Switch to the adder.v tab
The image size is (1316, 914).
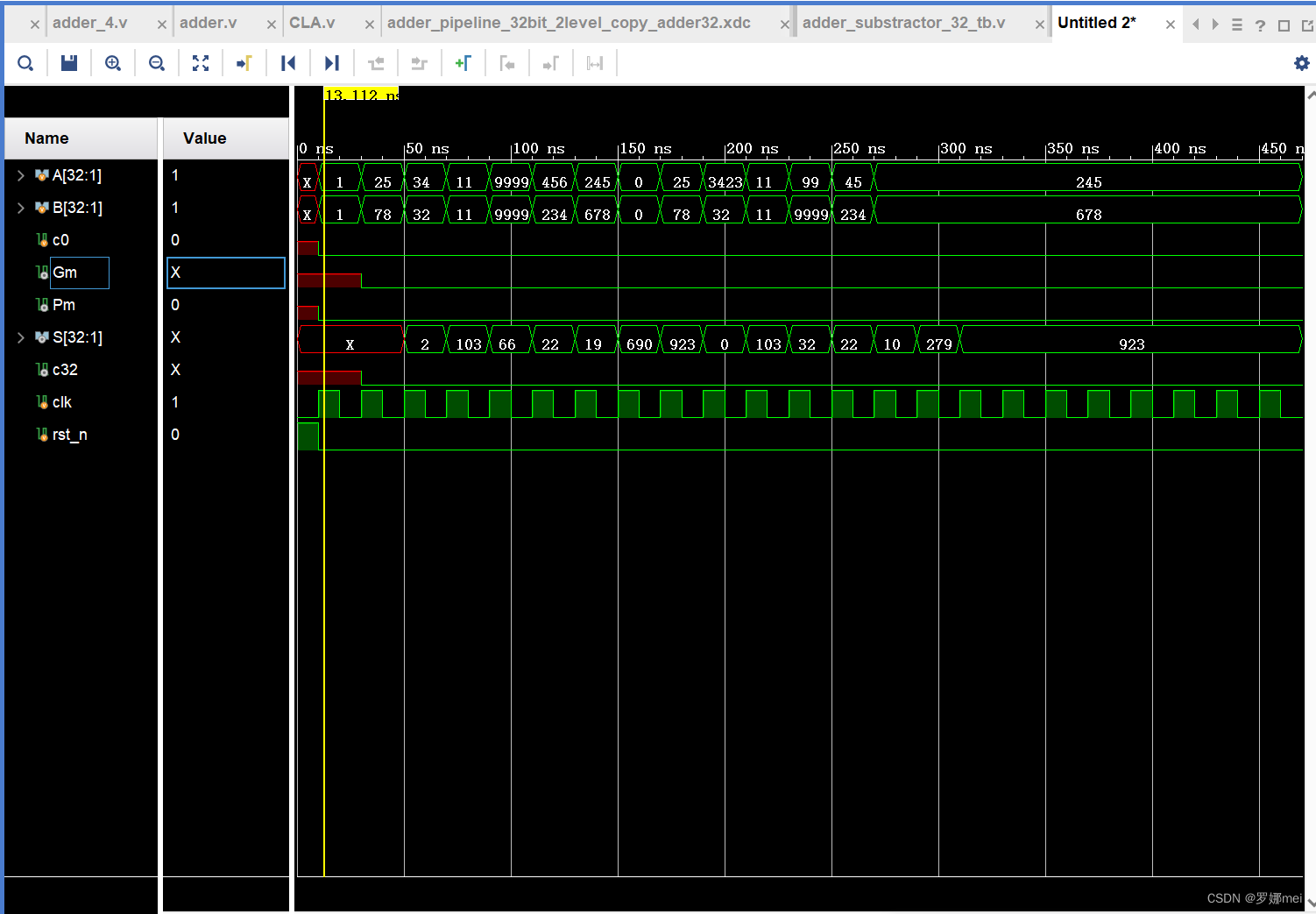(208, 23)
